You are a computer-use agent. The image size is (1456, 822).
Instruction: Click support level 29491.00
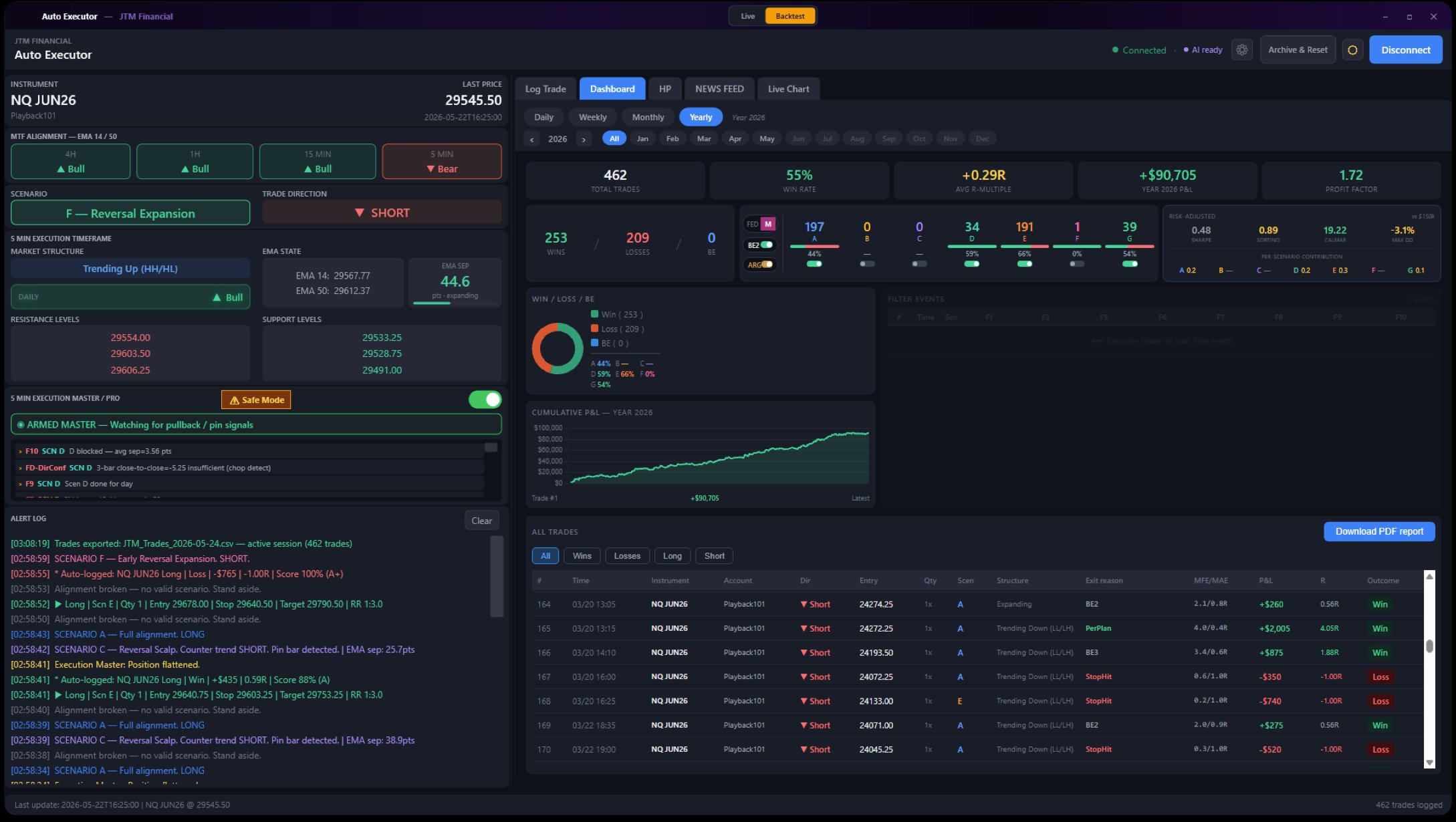point(382,370)
